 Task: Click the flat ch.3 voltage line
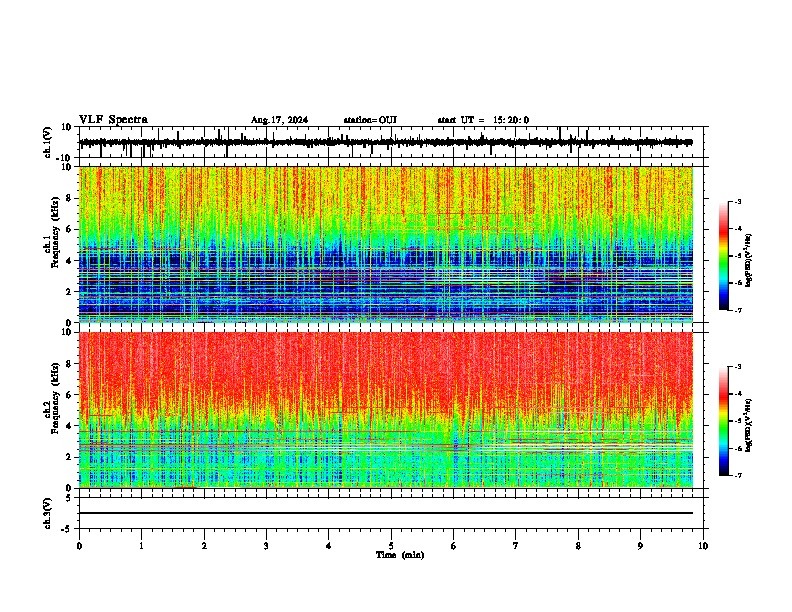tap(386, 513)
